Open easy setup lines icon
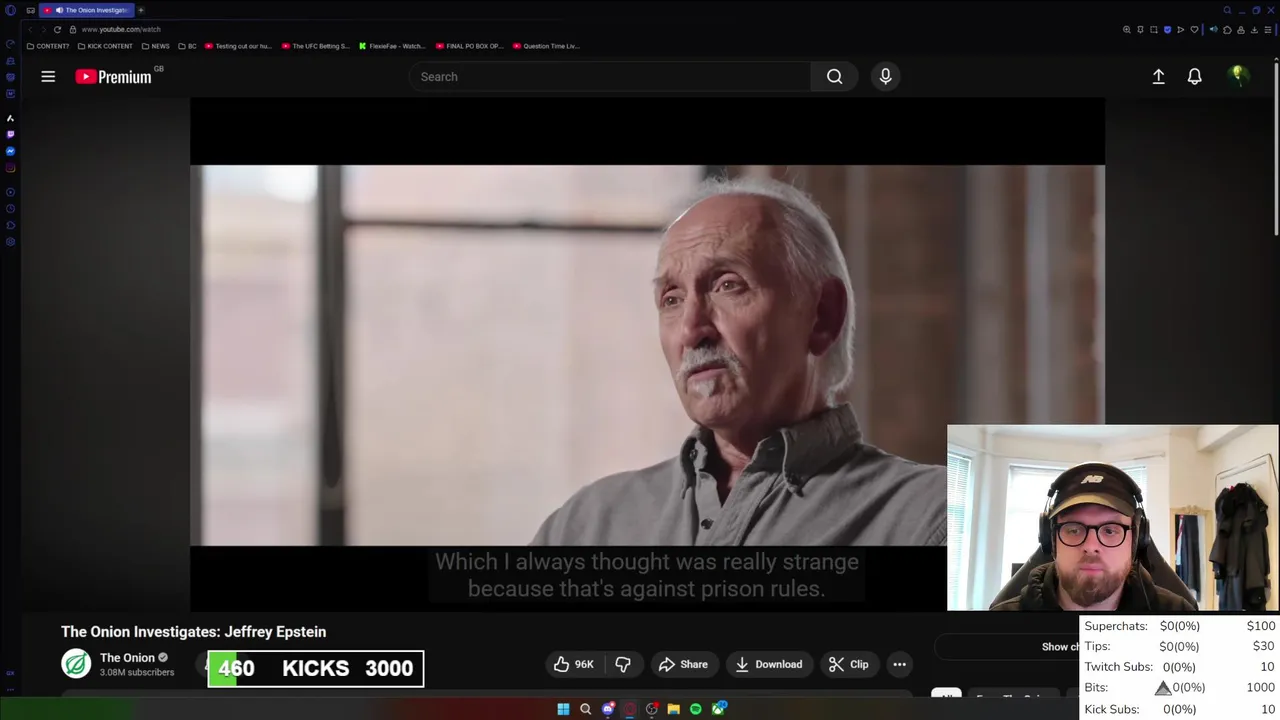The height and width of the screenshot is (720, 1280). point(1268,30)
